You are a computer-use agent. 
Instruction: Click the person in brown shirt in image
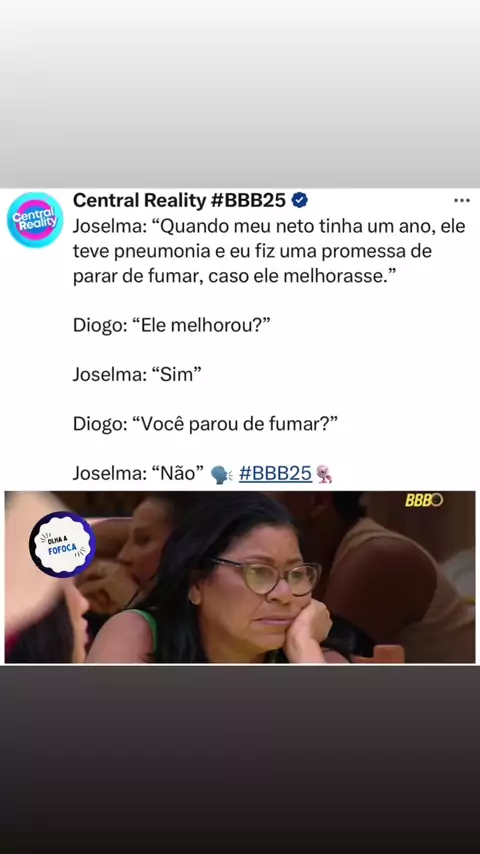tap(398, 588)
